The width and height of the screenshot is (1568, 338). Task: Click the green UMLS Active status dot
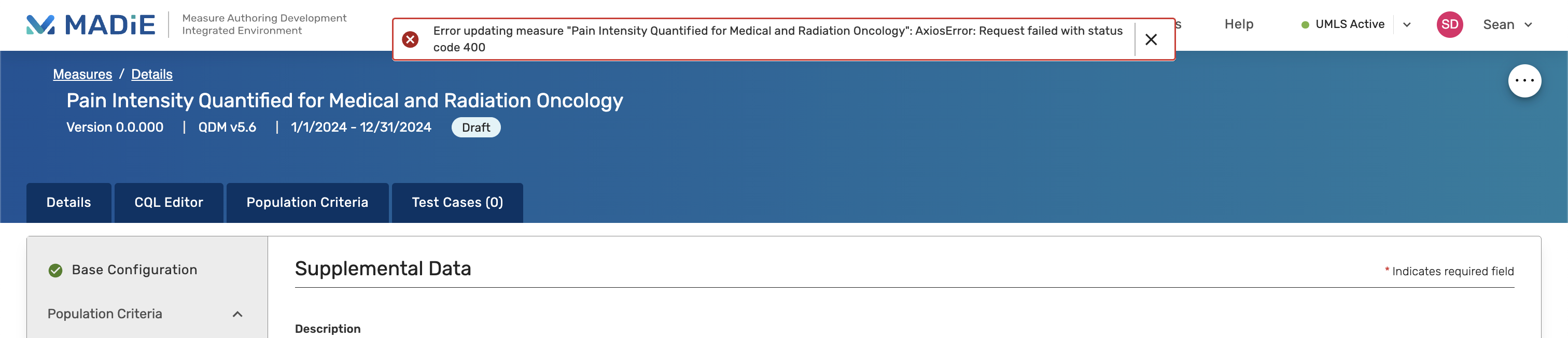click(1305, 25)
